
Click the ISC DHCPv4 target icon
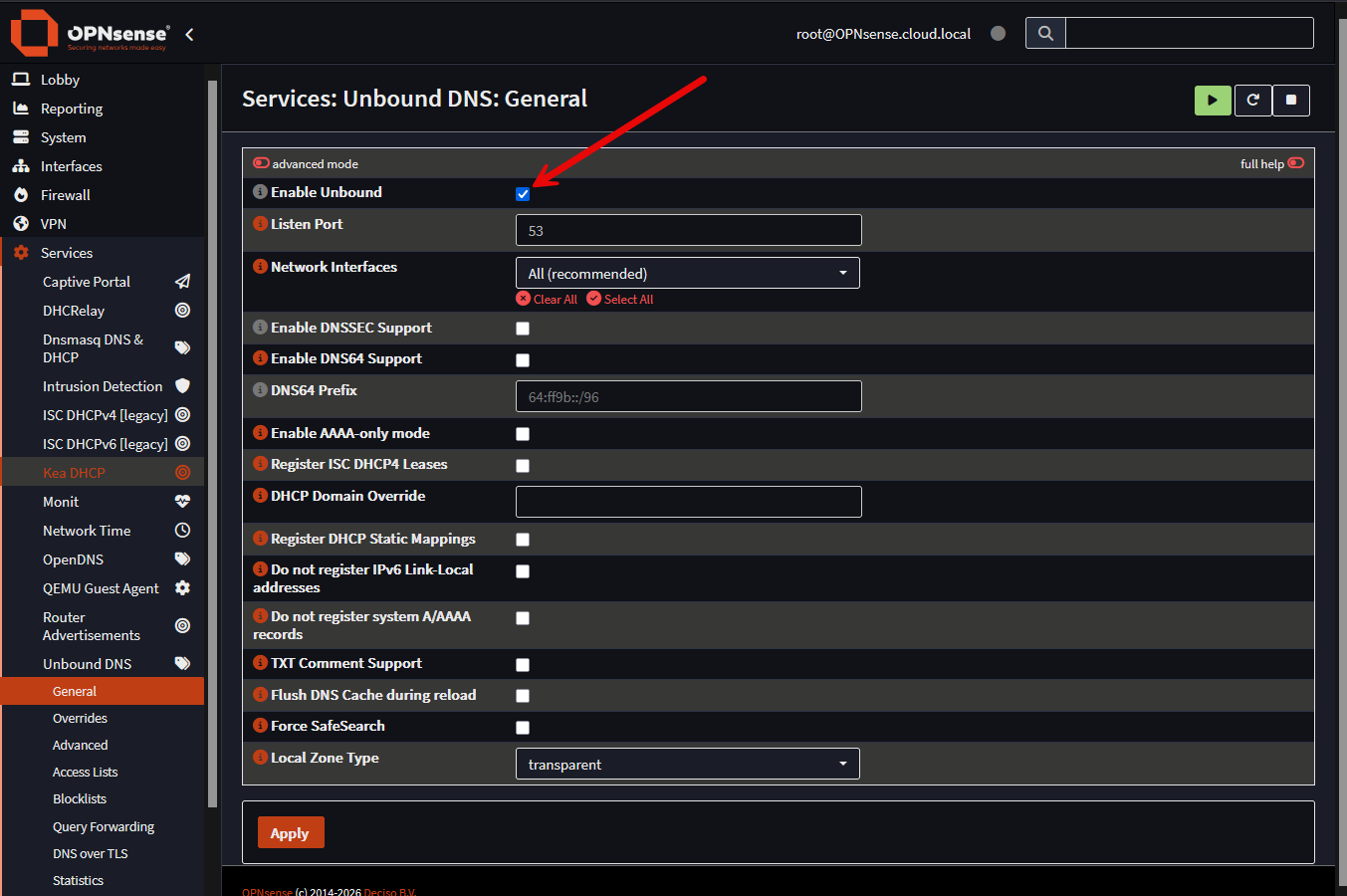[182, 415]
